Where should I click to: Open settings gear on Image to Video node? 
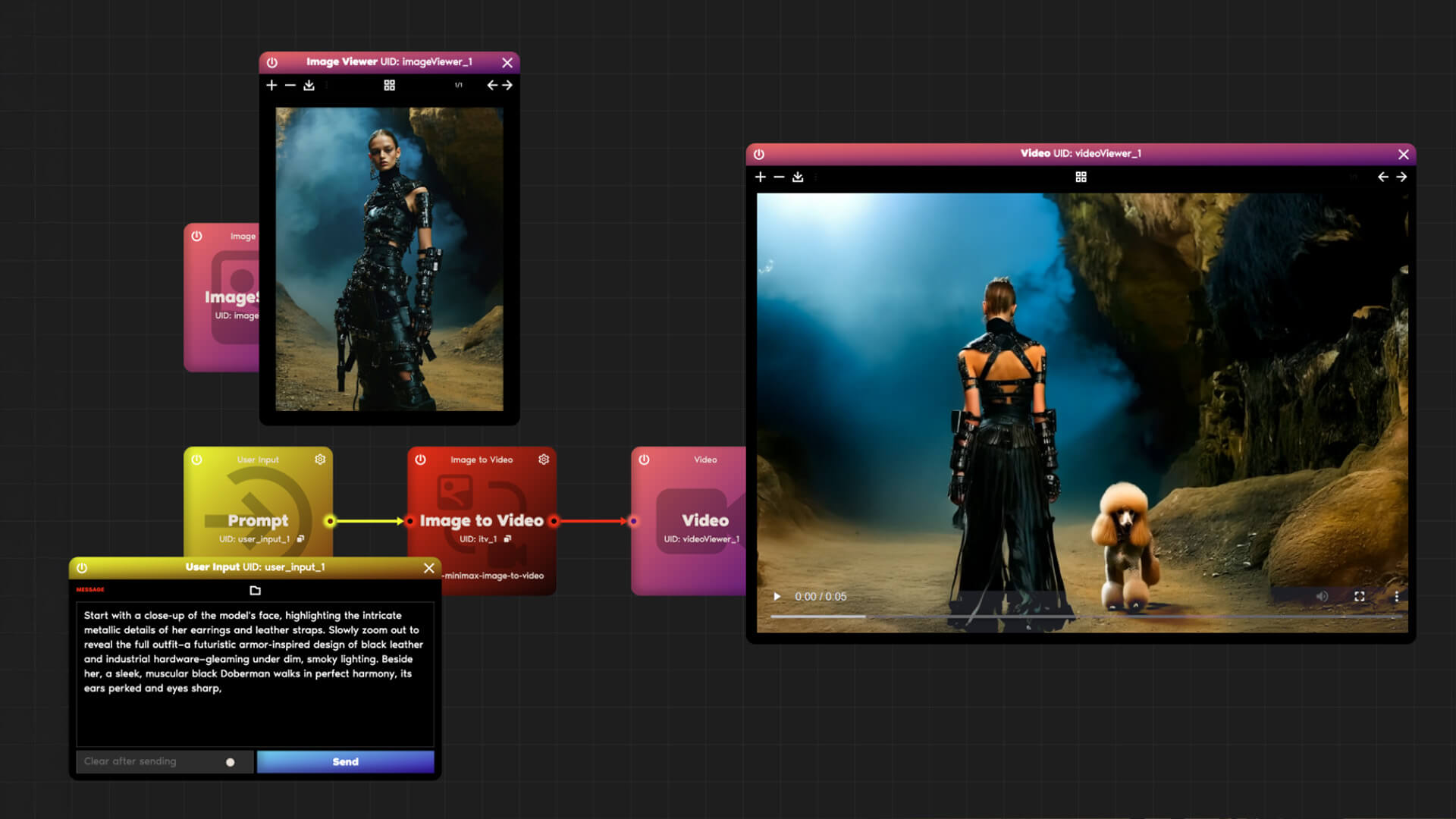click(544, 460)
